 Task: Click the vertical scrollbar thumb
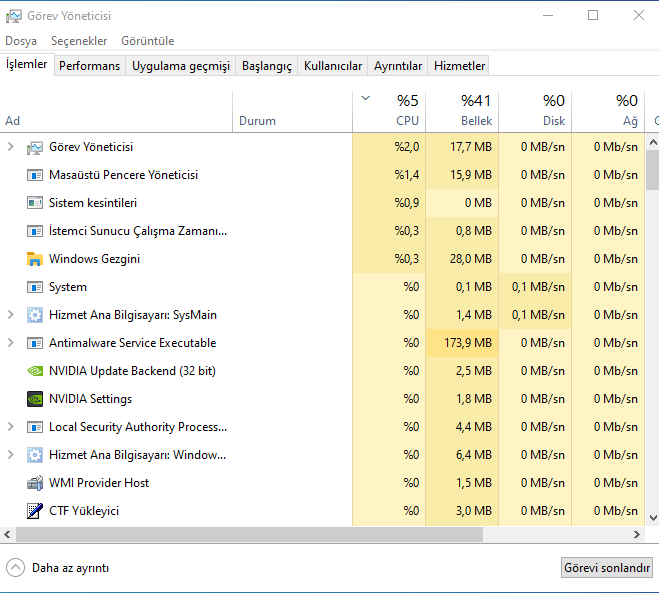coord(653,170)
